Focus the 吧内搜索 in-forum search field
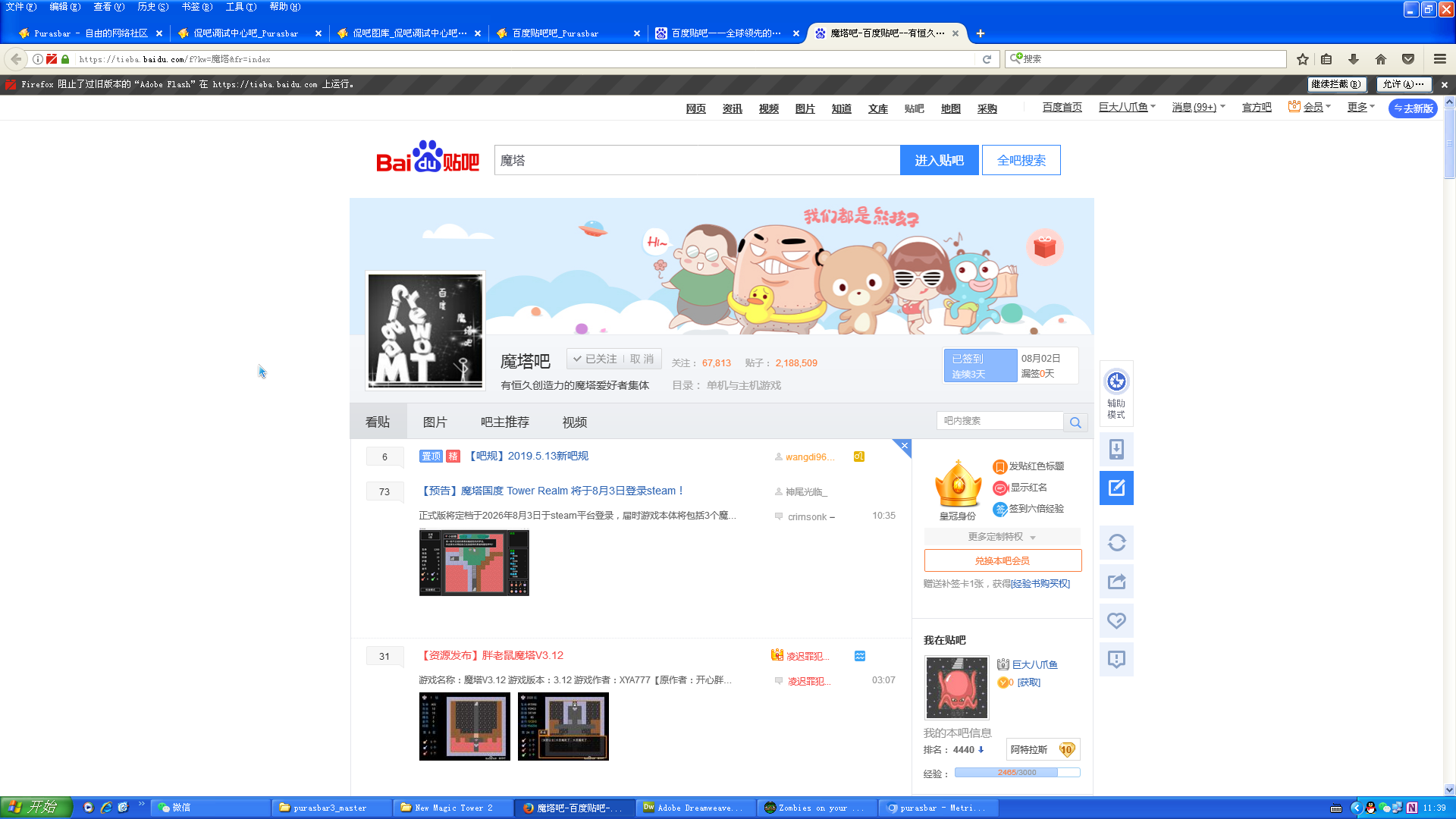1456x819 pixels. click(999, 421)
